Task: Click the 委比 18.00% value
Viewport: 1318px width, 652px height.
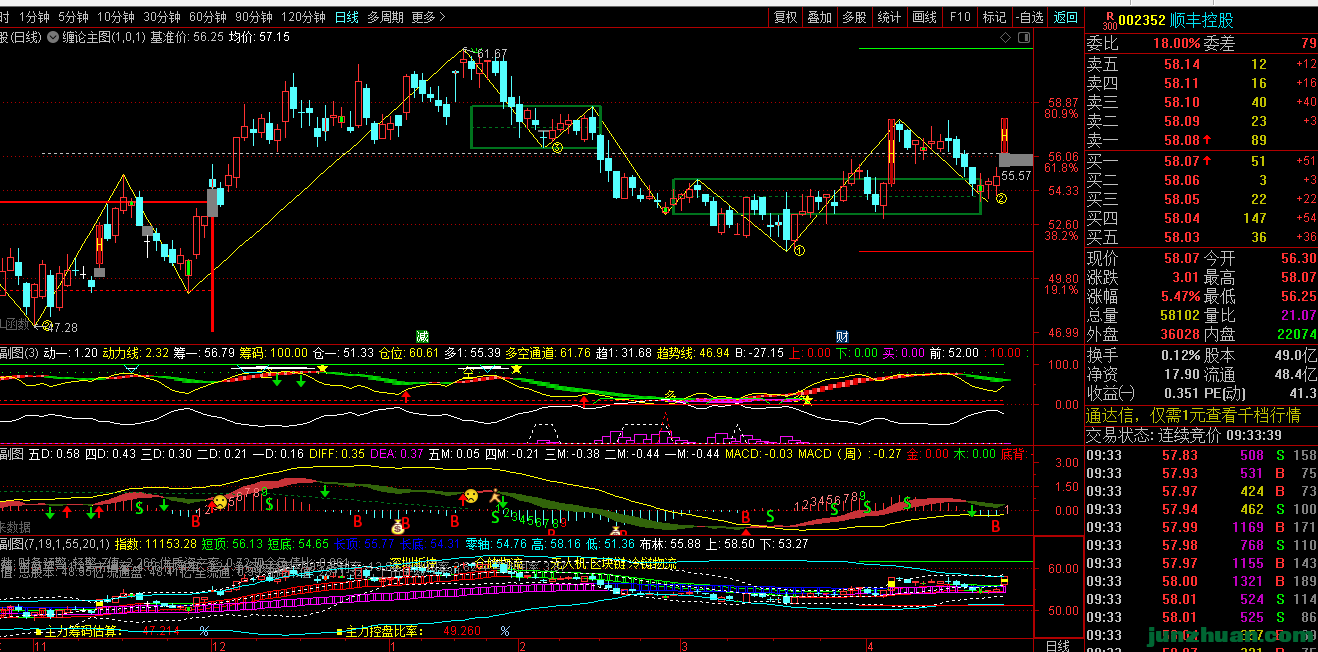Action: click(x=1176, y=43)
